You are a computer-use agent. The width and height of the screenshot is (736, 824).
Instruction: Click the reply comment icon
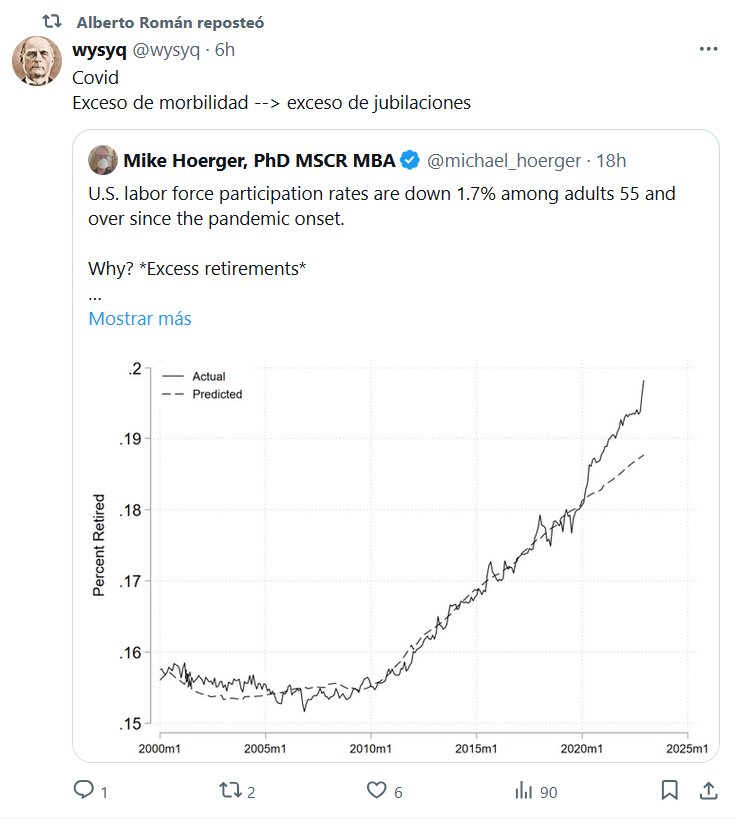tap(84, 791)
